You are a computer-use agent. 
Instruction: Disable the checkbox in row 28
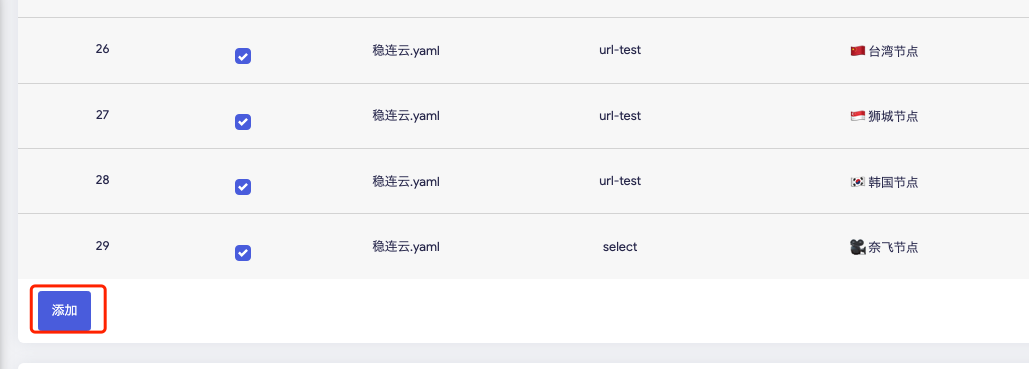243,187
